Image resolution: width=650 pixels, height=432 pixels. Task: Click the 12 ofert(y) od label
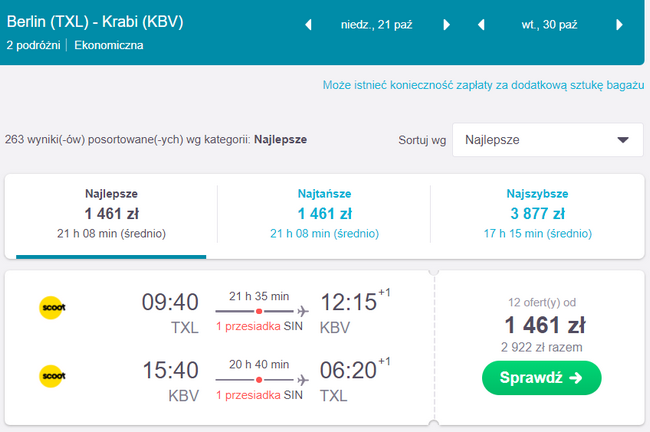pos(542,303)
